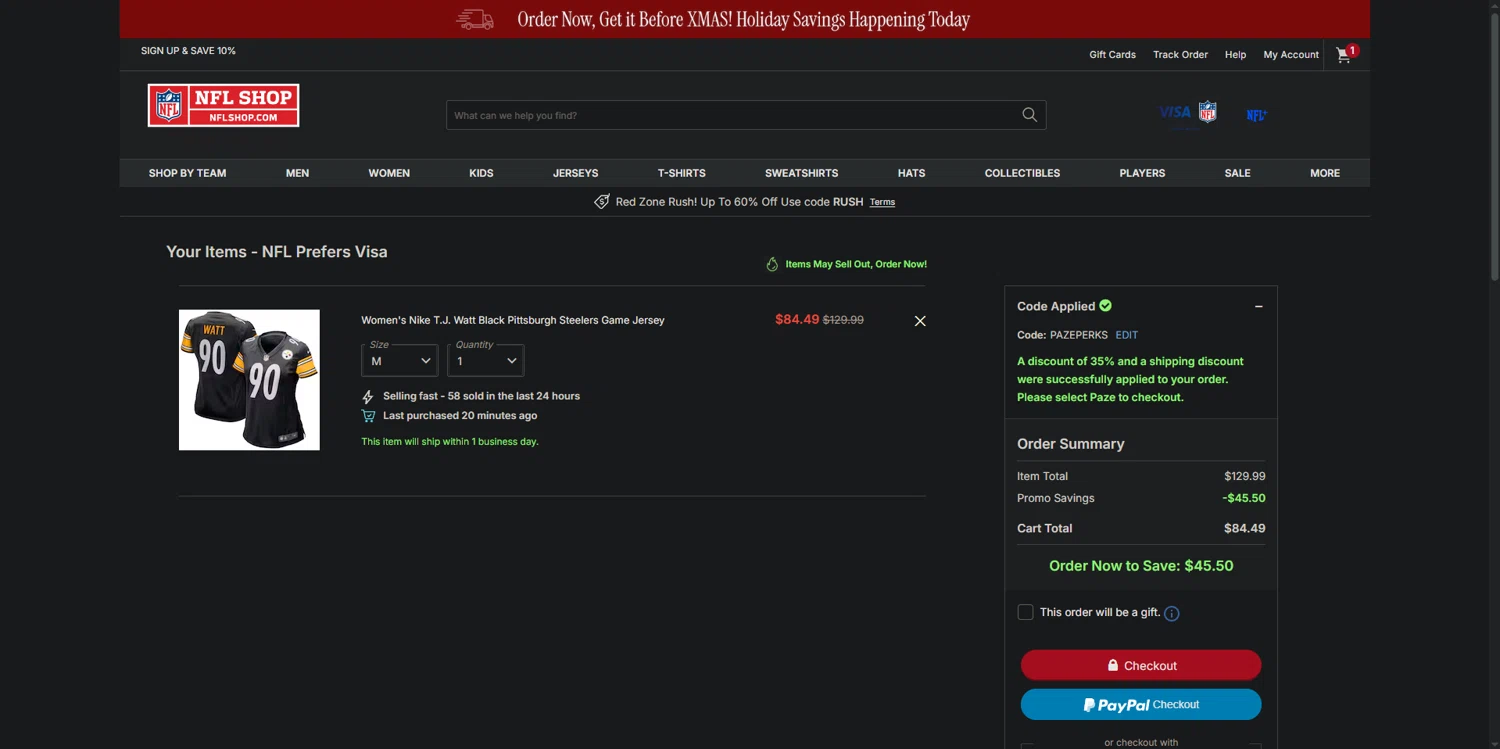This screenshot has height=749, width=1500.
Task: Open the Size dropdown
Action: [400, 360]
